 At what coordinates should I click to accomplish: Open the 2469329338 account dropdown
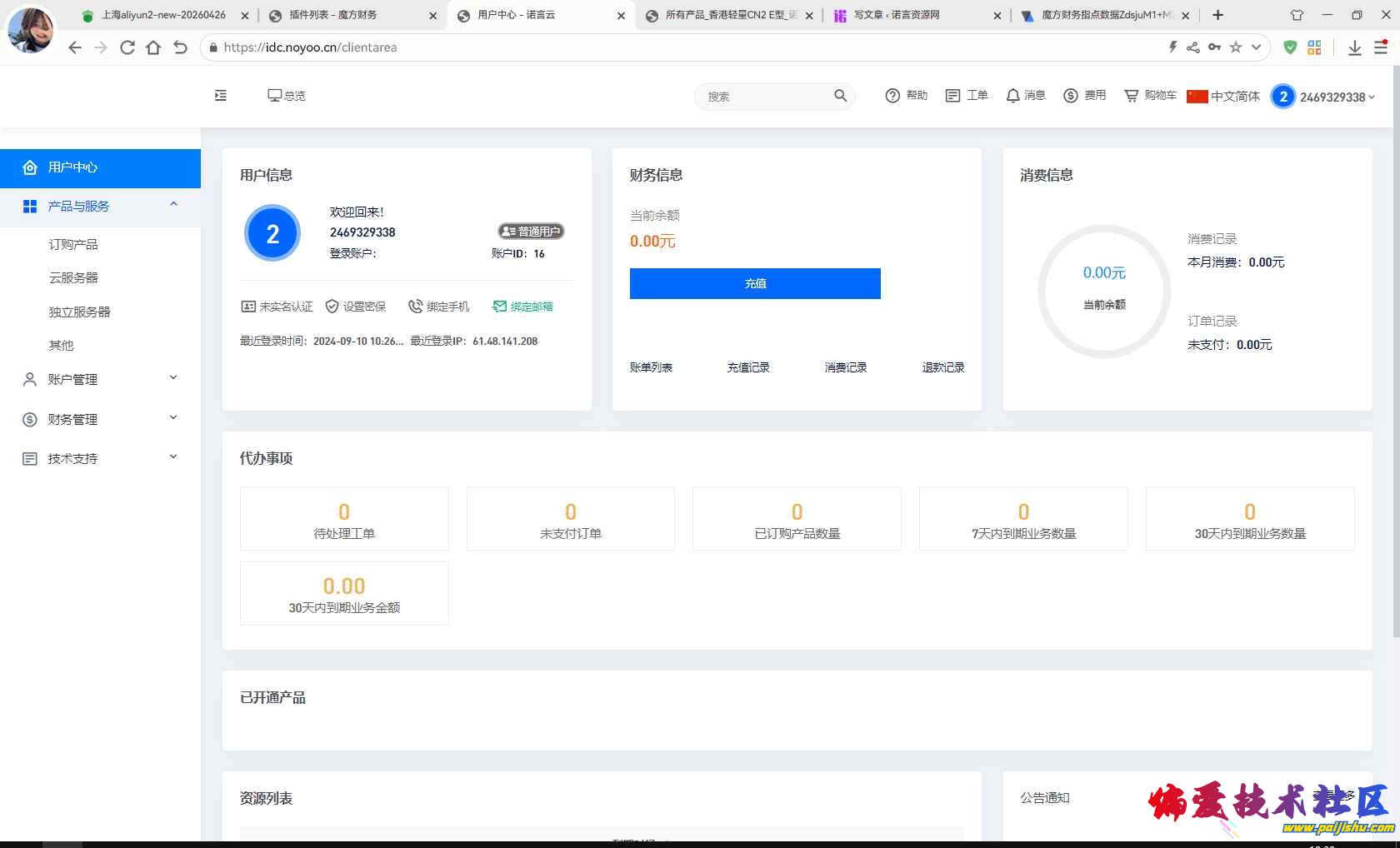1322,97
